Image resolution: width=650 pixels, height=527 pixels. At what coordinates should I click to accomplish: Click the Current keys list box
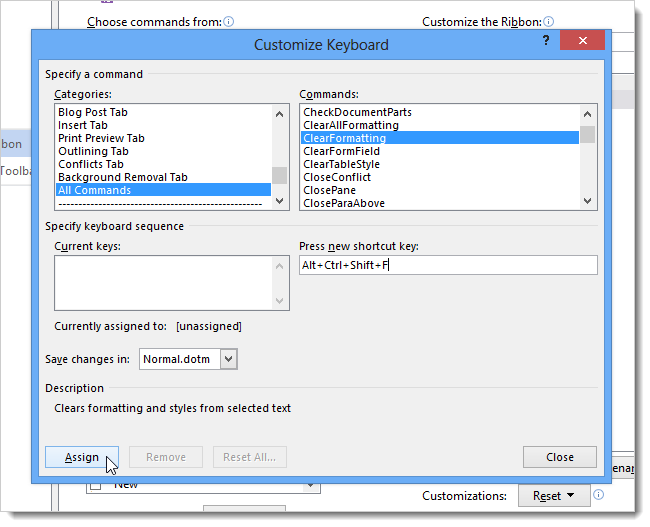172,283
